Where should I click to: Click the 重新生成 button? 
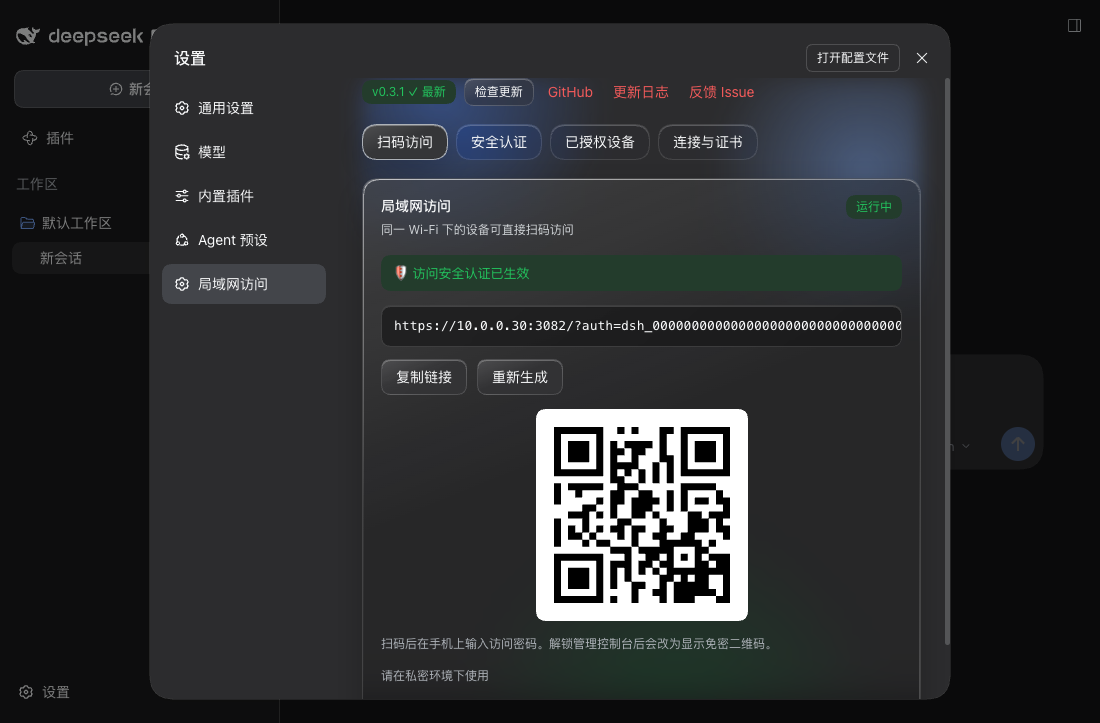point(520,377)
